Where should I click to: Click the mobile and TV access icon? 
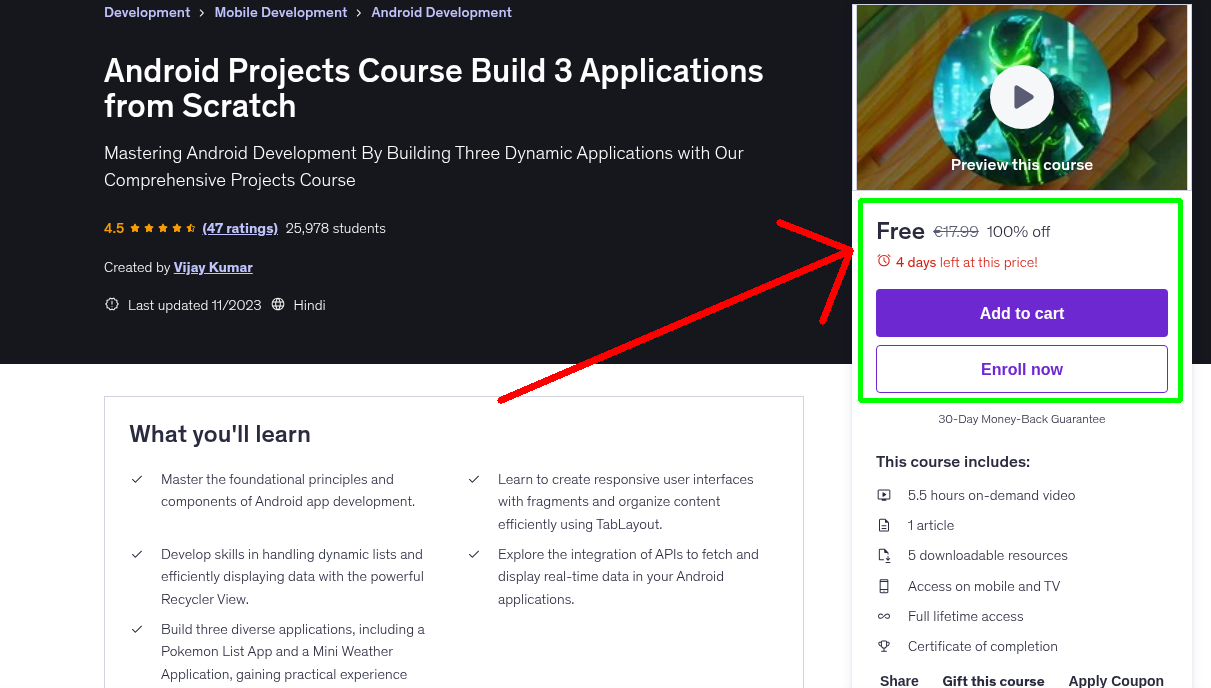[884, 586]
